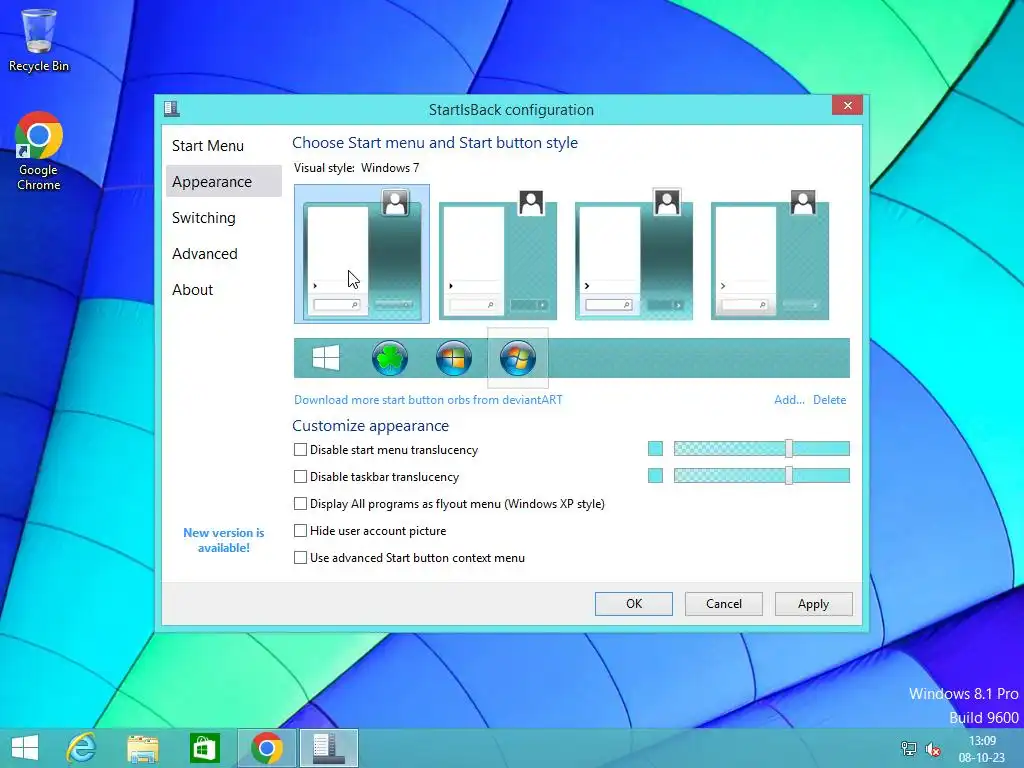Image resolution: width=1024 pixels, height=768 pixels.
Task: Select the Appearance tab
Action: [223, 182]
